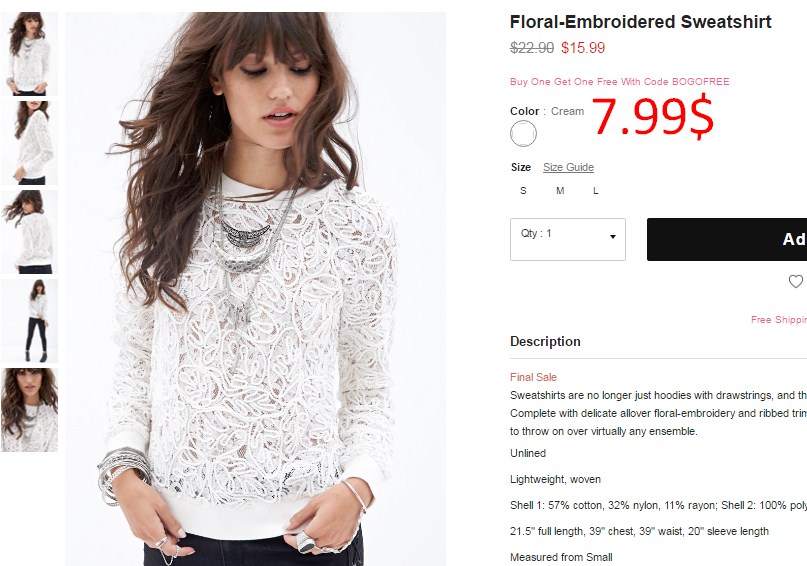Click the $15.99 sale price
Screen dimensions: 807x566
tap(583, 48)
